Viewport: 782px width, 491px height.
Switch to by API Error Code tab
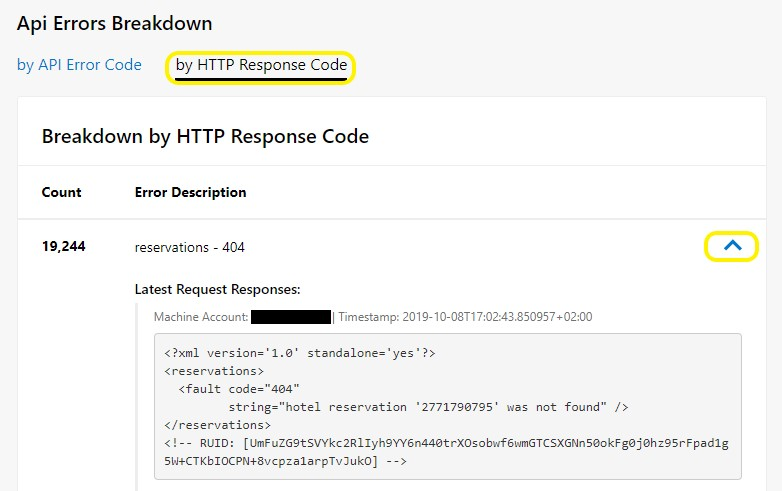[x=79, y=65]
